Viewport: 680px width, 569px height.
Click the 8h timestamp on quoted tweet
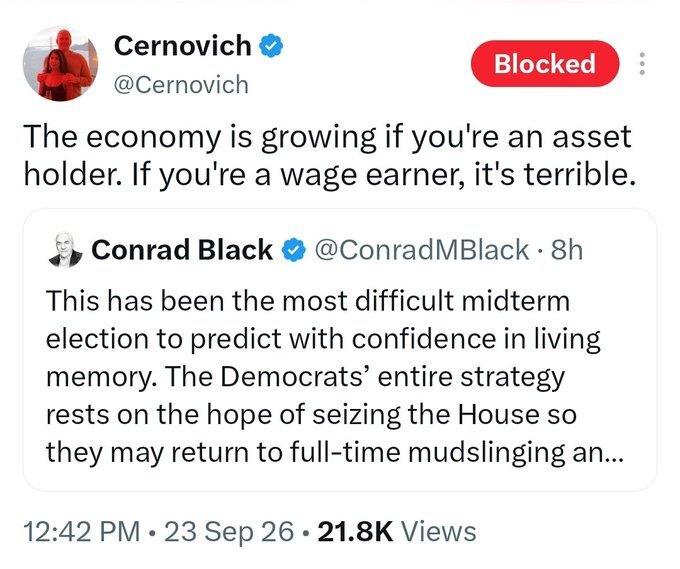(566, 250)
